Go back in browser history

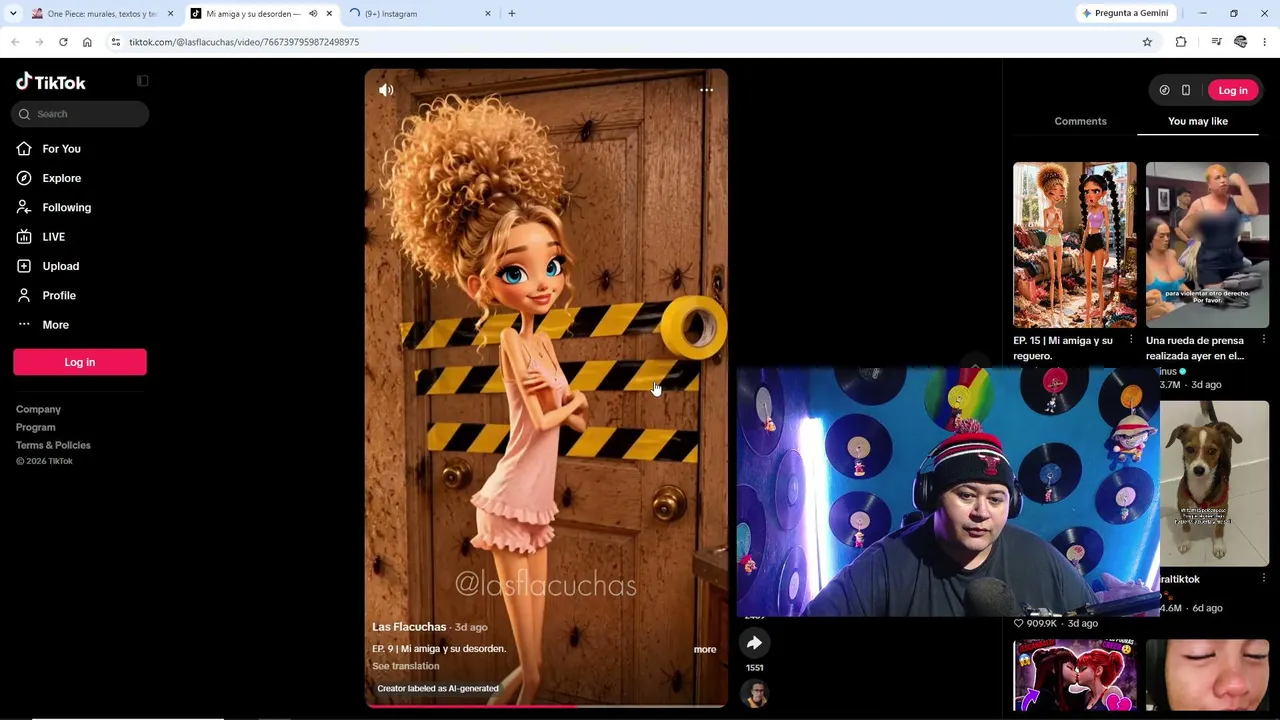[x=15, y=42]
